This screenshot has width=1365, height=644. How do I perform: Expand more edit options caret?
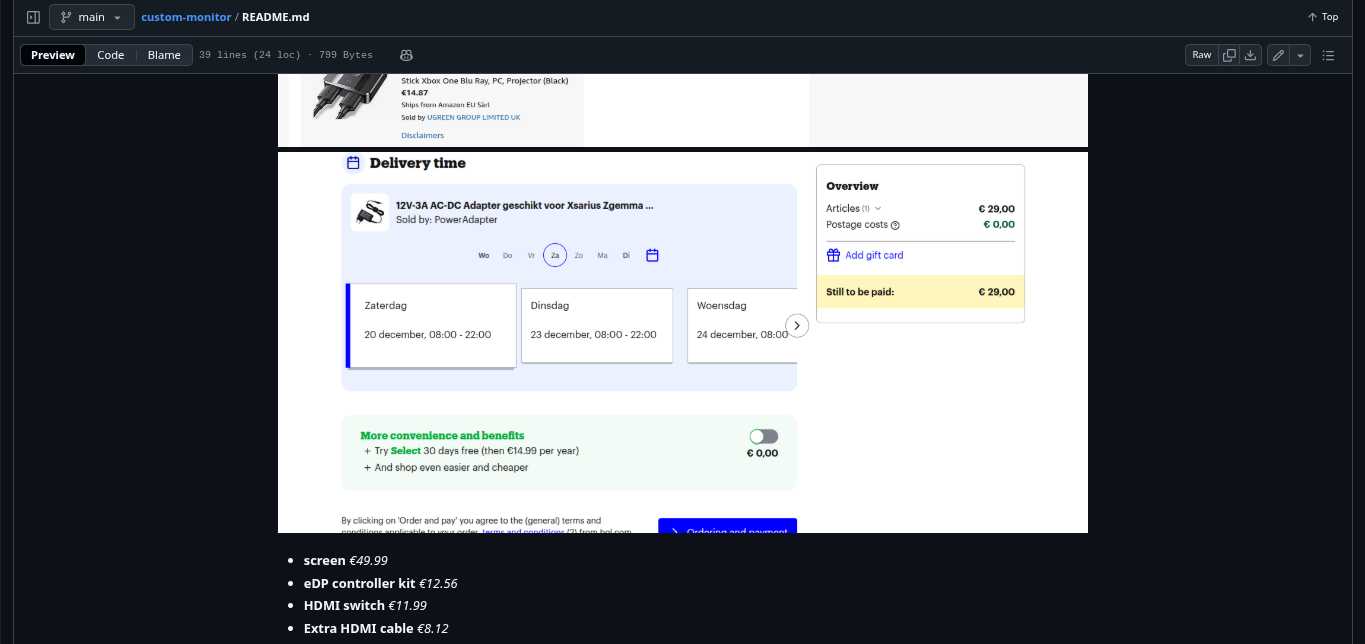coord(1300,55)
